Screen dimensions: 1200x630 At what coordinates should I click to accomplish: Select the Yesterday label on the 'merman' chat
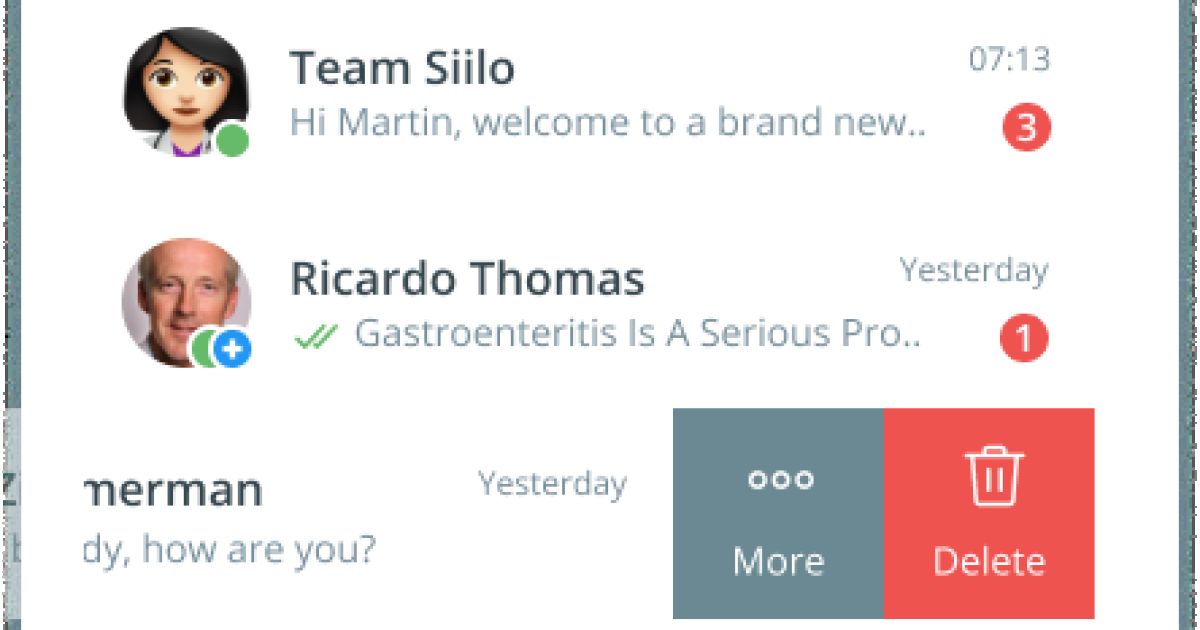click(x=553, y=484)
